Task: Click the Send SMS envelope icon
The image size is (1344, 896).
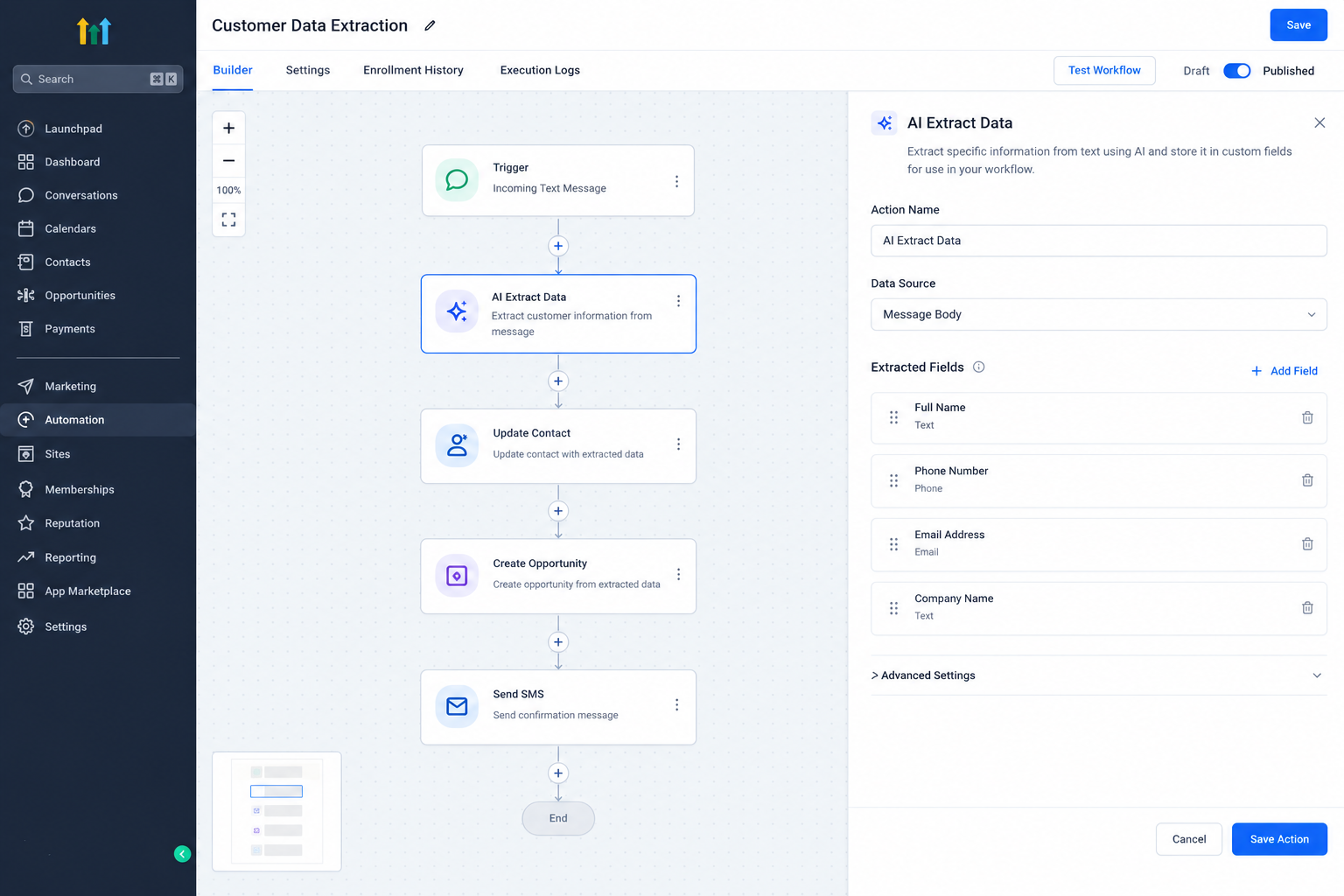Action: [x=457, y=706]
